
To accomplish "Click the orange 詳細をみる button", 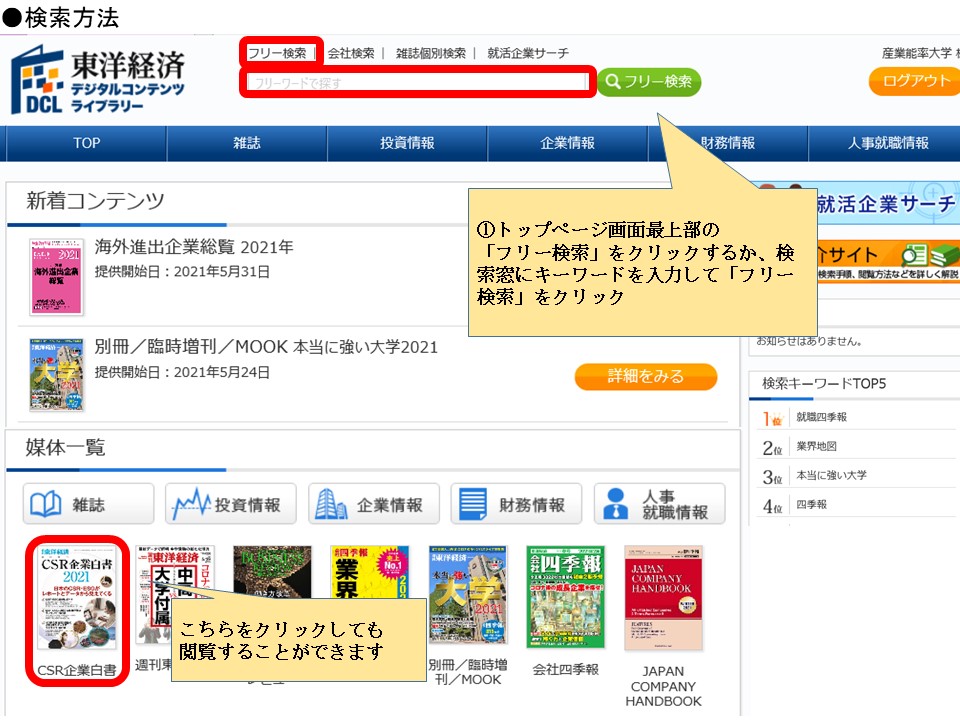I will click(x=646, y=376).
